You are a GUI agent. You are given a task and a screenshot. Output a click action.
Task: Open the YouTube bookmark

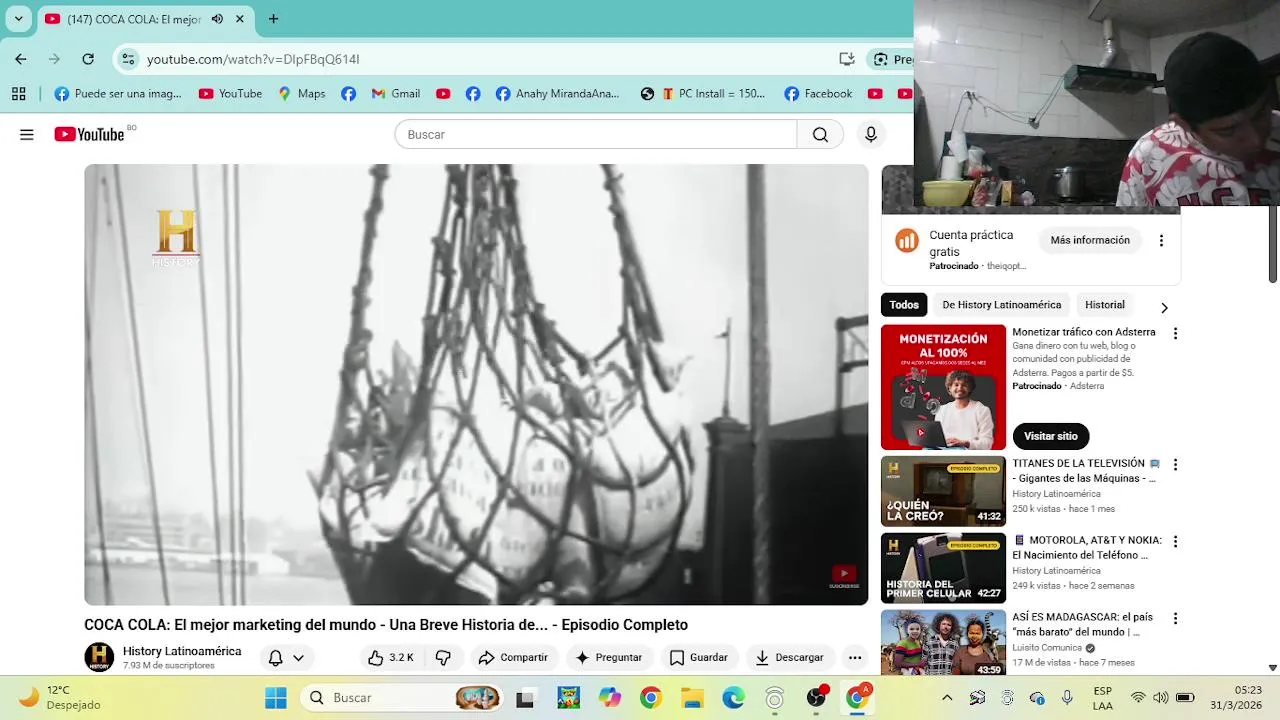[230, 94]
